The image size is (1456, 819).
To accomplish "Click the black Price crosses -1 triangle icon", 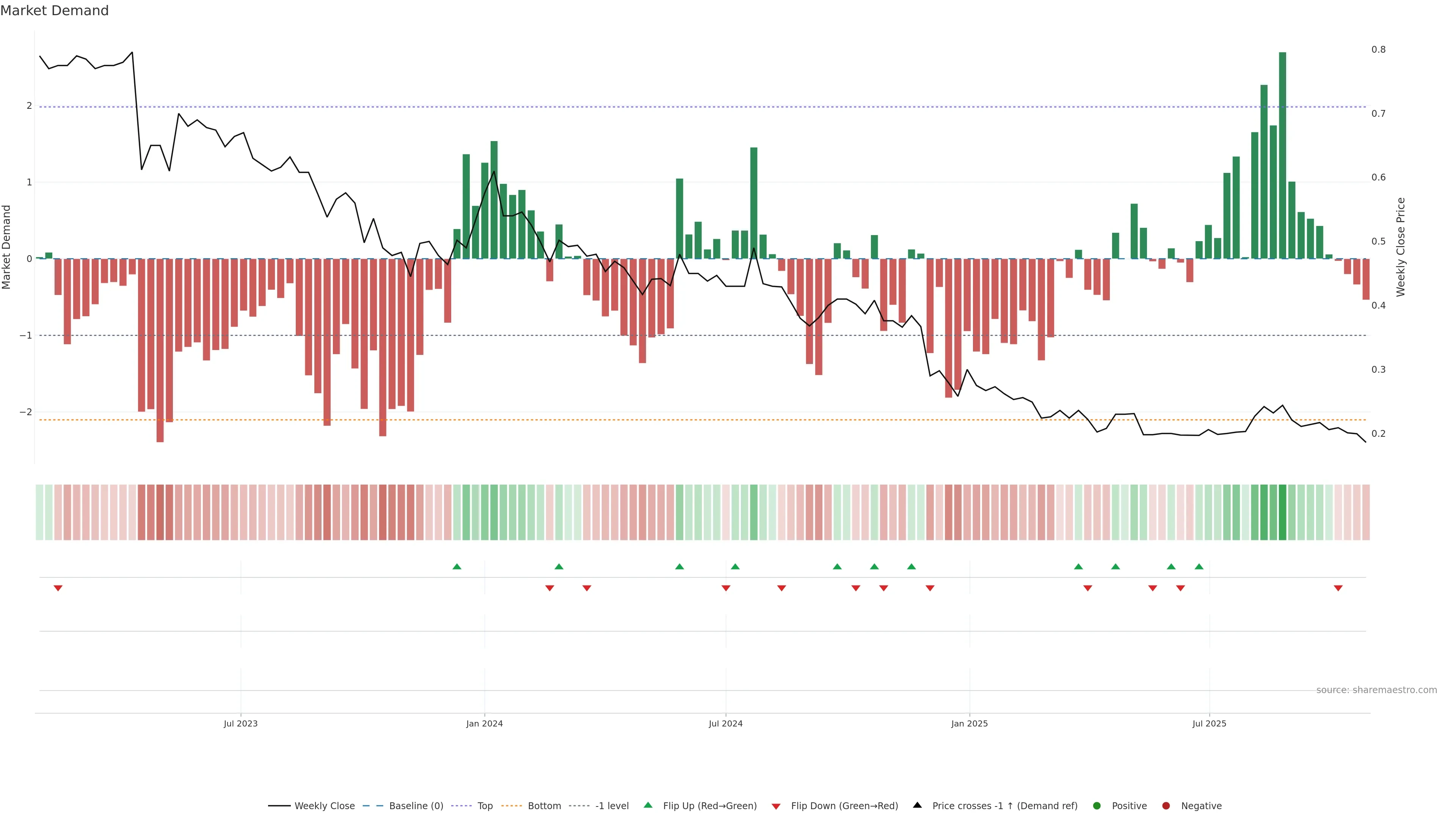I will 917,805.
